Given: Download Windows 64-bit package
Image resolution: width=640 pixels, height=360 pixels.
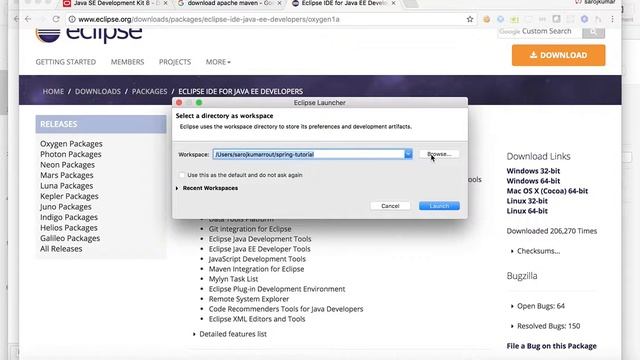Looking at the screenshot, I should [x=533, y=181].
